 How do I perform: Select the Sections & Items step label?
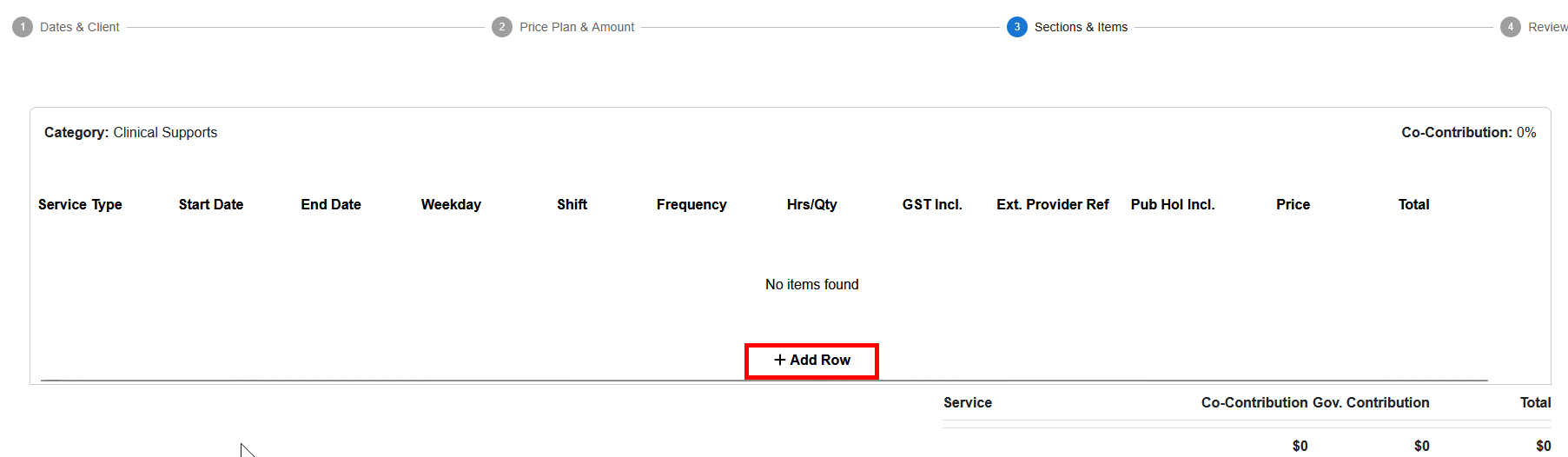pos(1081,27)
